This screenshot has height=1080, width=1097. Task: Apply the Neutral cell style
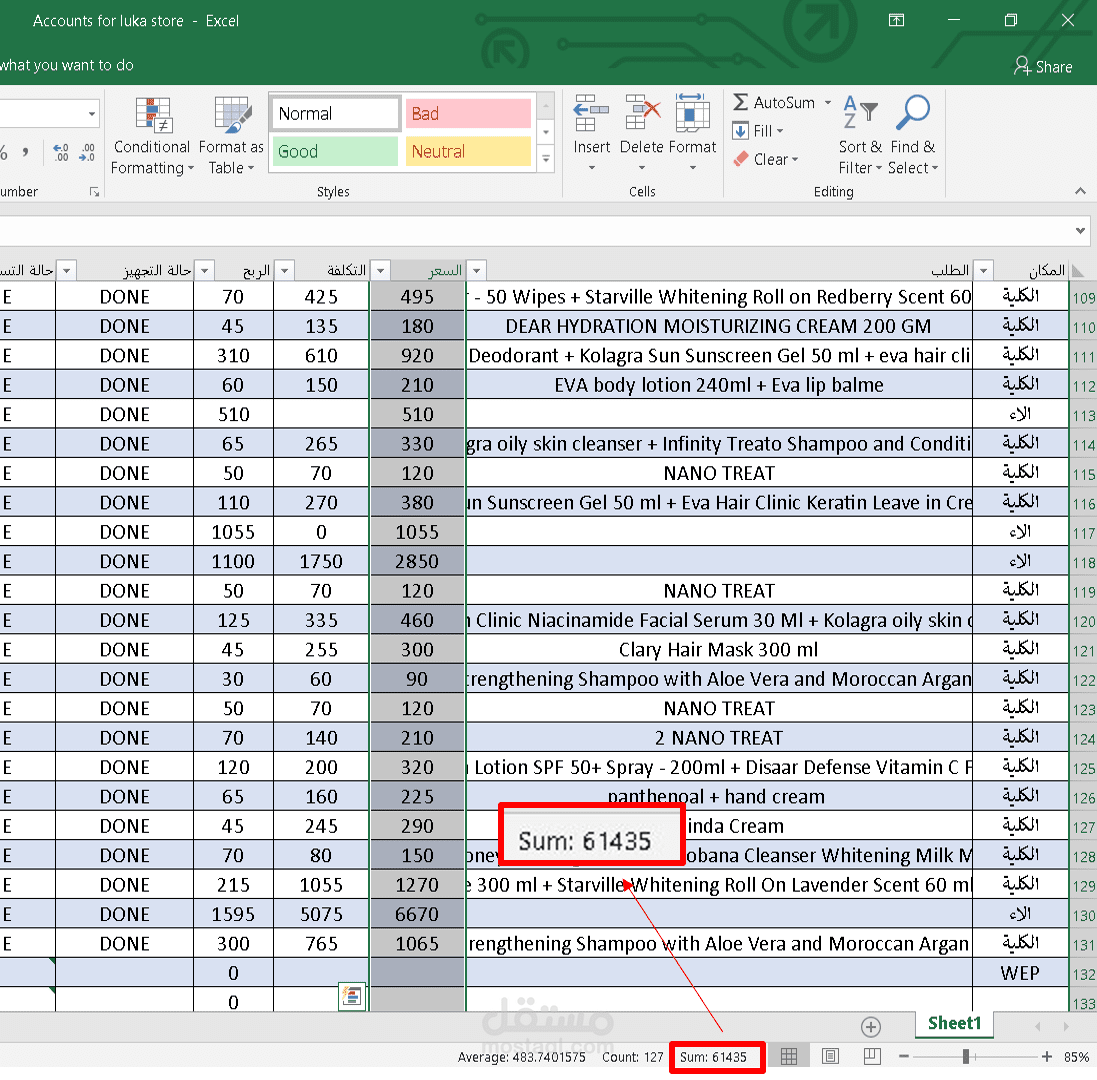tap(468, 151)
